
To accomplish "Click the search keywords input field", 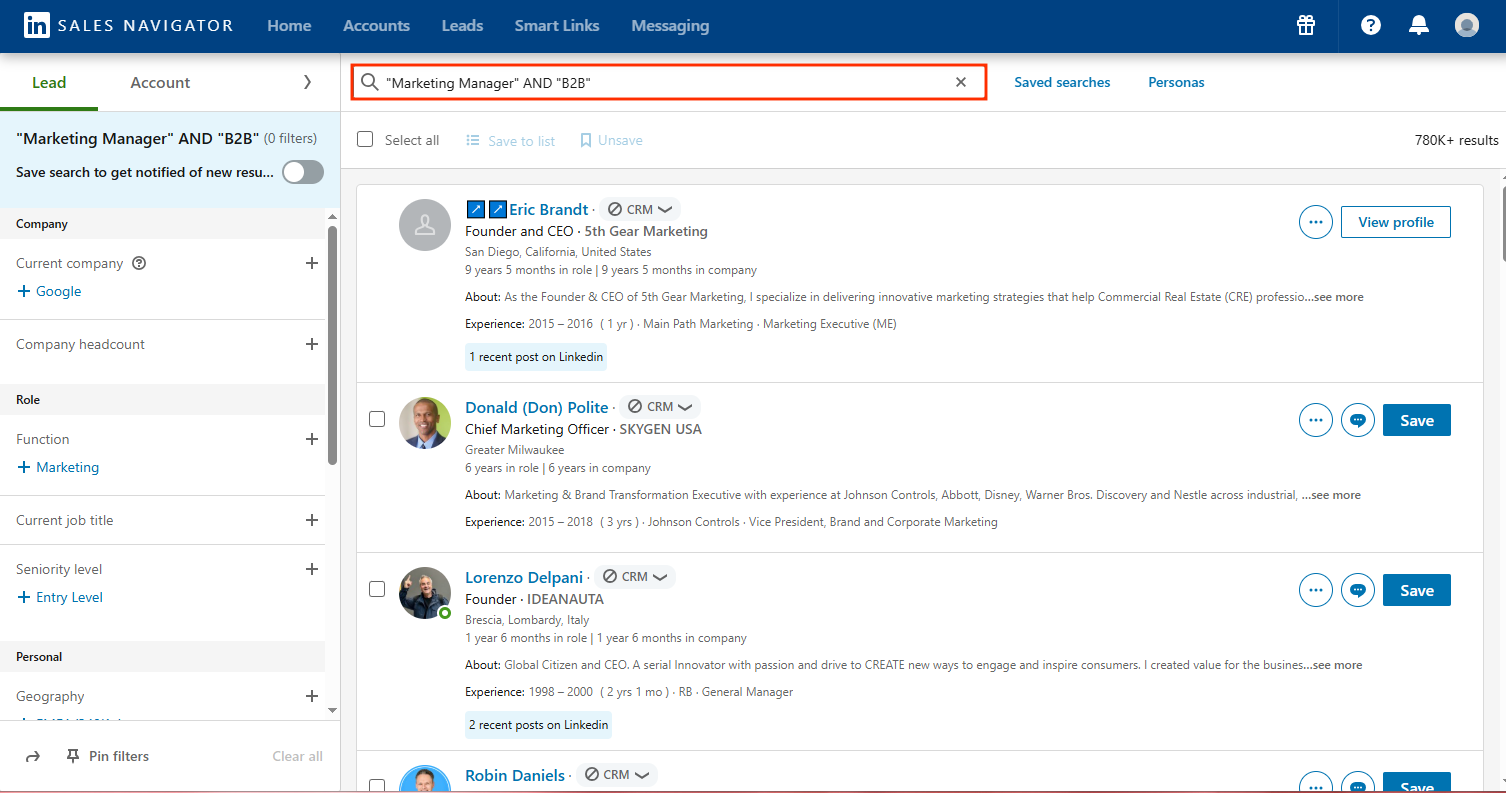I will point(667,82).
